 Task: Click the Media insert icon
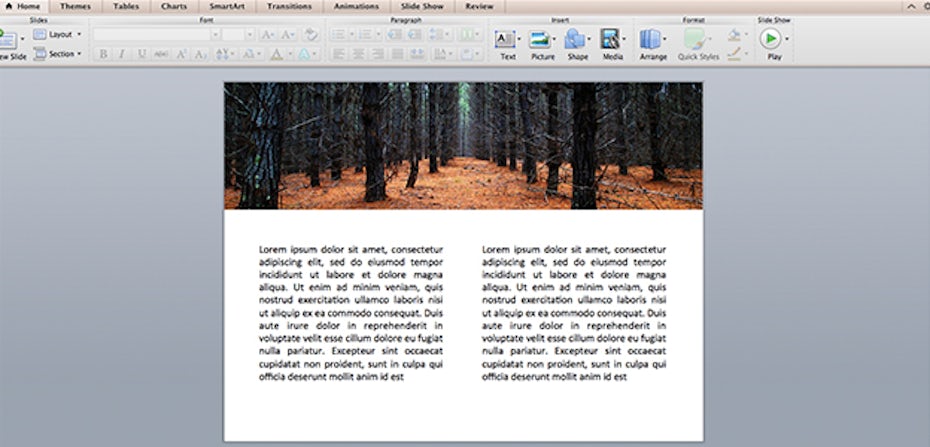(x=610, y=40)
